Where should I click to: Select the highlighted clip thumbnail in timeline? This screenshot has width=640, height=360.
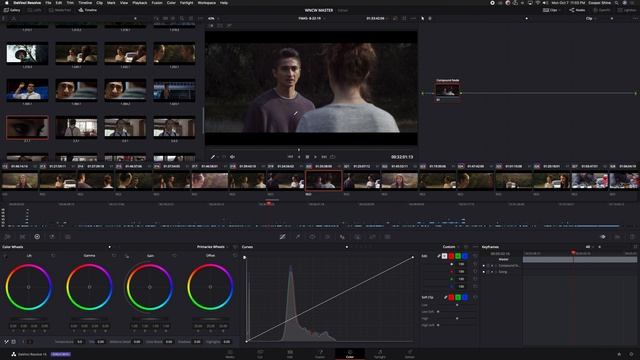point(324,181)
